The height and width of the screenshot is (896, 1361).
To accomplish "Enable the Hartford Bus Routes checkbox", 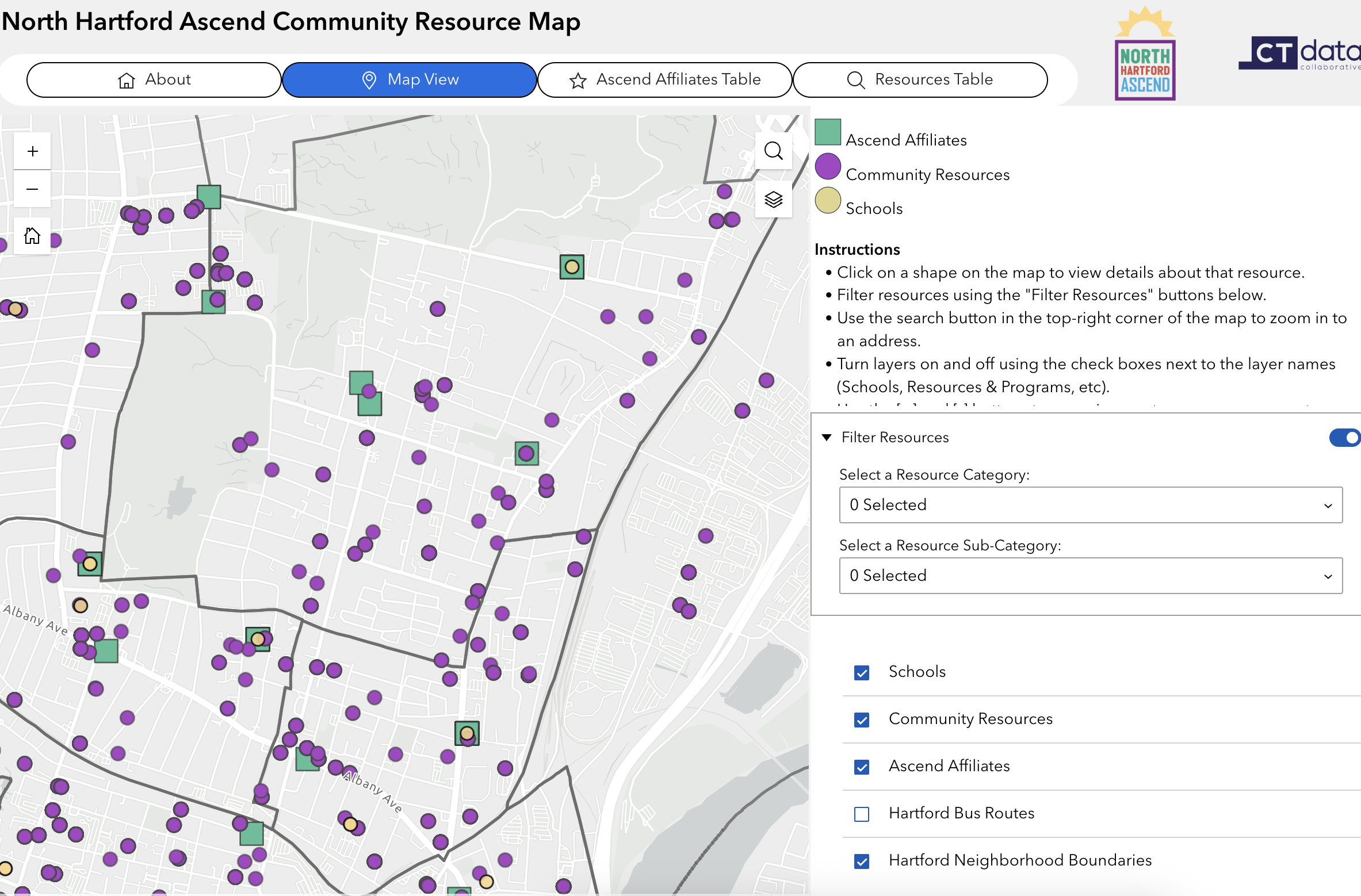I will 861,814.
